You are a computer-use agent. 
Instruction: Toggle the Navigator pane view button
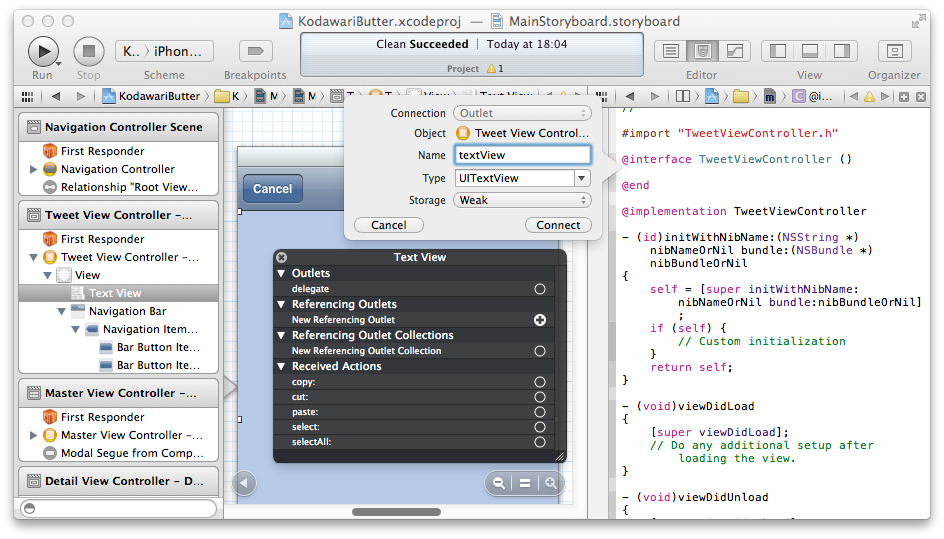[777, 51]
